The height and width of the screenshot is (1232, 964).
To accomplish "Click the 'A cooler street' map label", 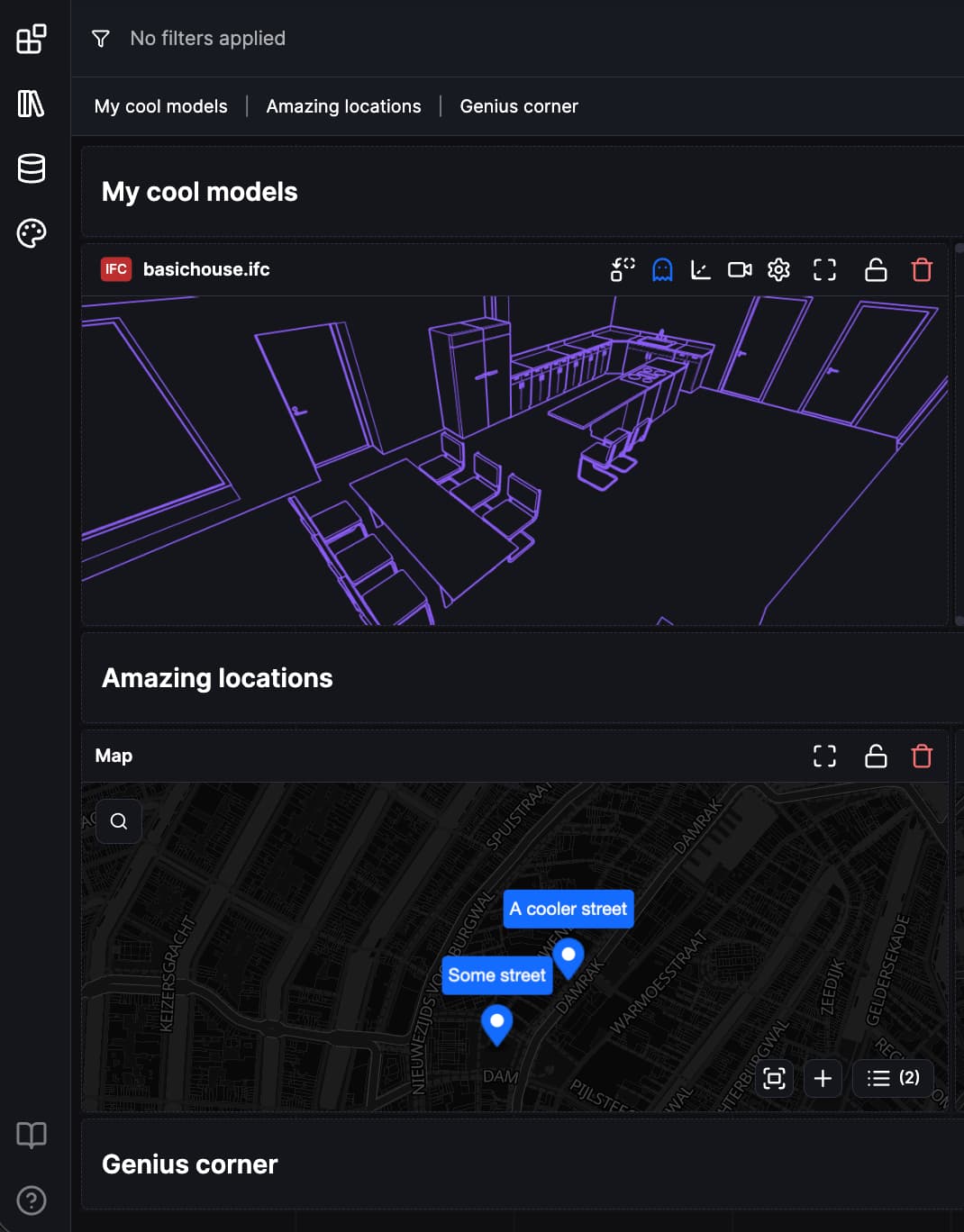I will [568, 909].
